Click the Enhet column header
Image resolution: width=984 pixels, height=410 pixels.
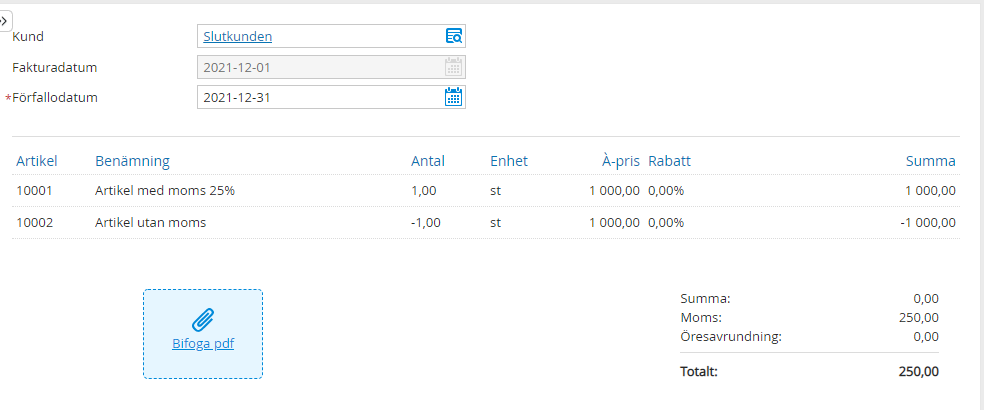(509, 161)
